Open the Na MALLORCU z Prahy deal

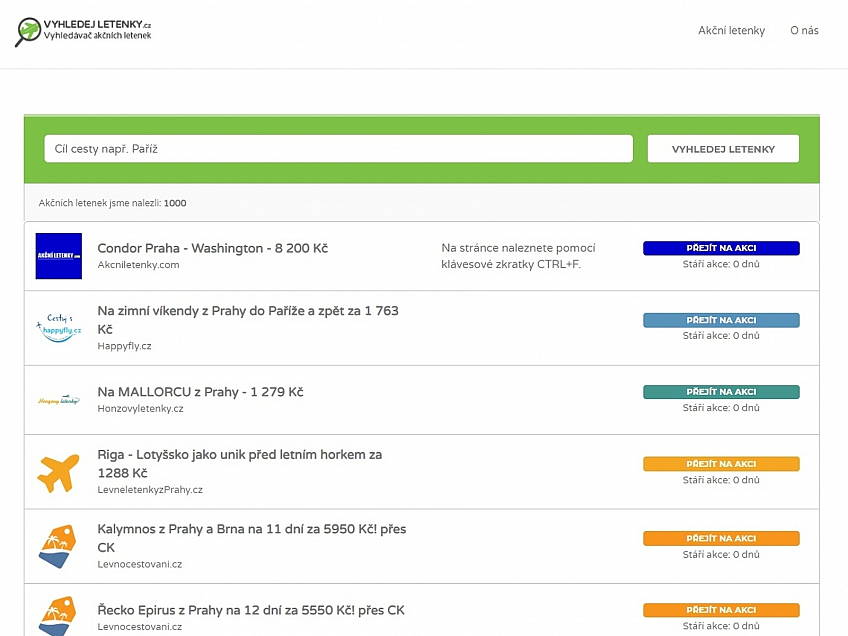[200, 392]
